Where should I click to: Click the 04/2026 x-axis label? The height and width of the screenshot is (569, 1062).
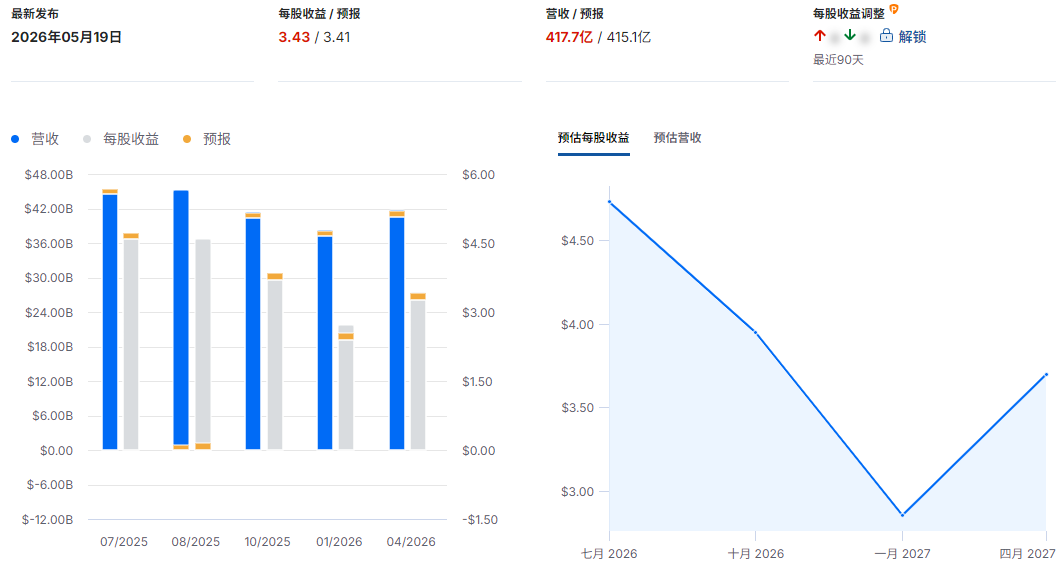(411, 542)
